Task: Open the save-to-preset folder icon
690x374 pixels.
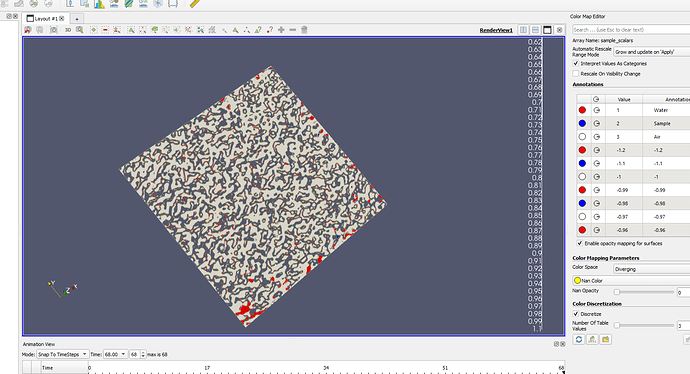Action: tap(606, 339)
